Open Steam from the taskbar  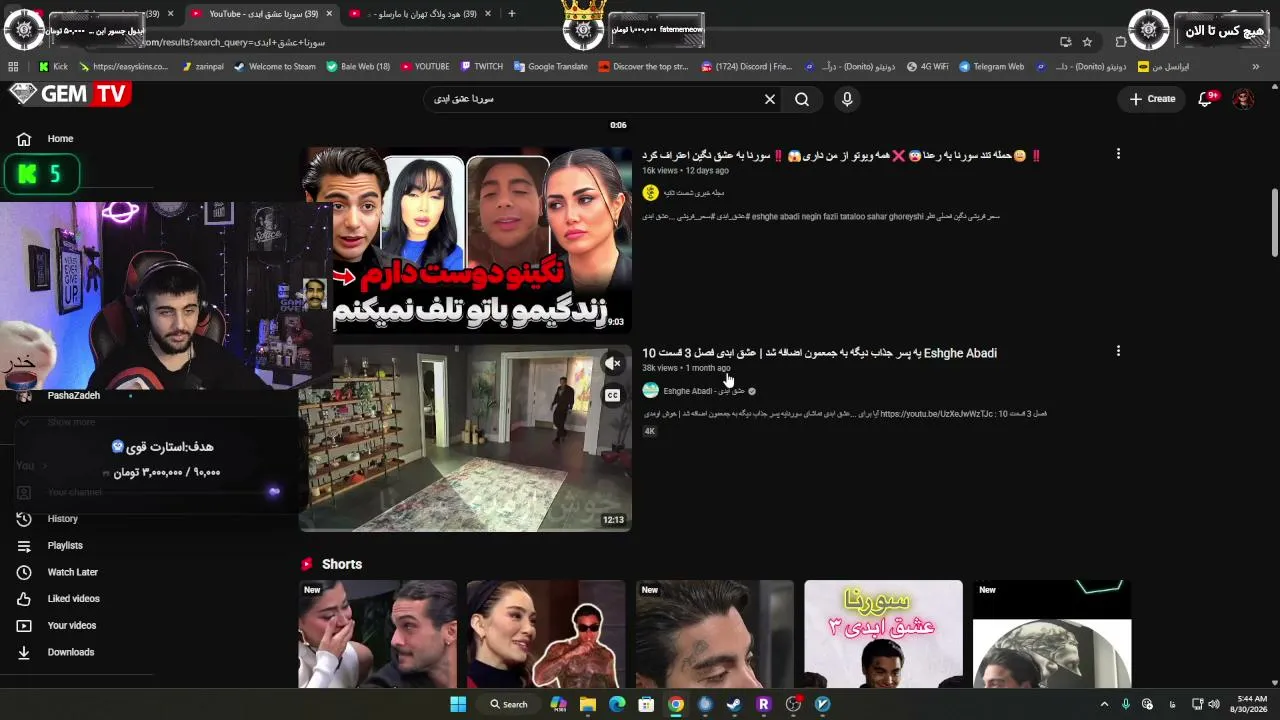point(734,704)
